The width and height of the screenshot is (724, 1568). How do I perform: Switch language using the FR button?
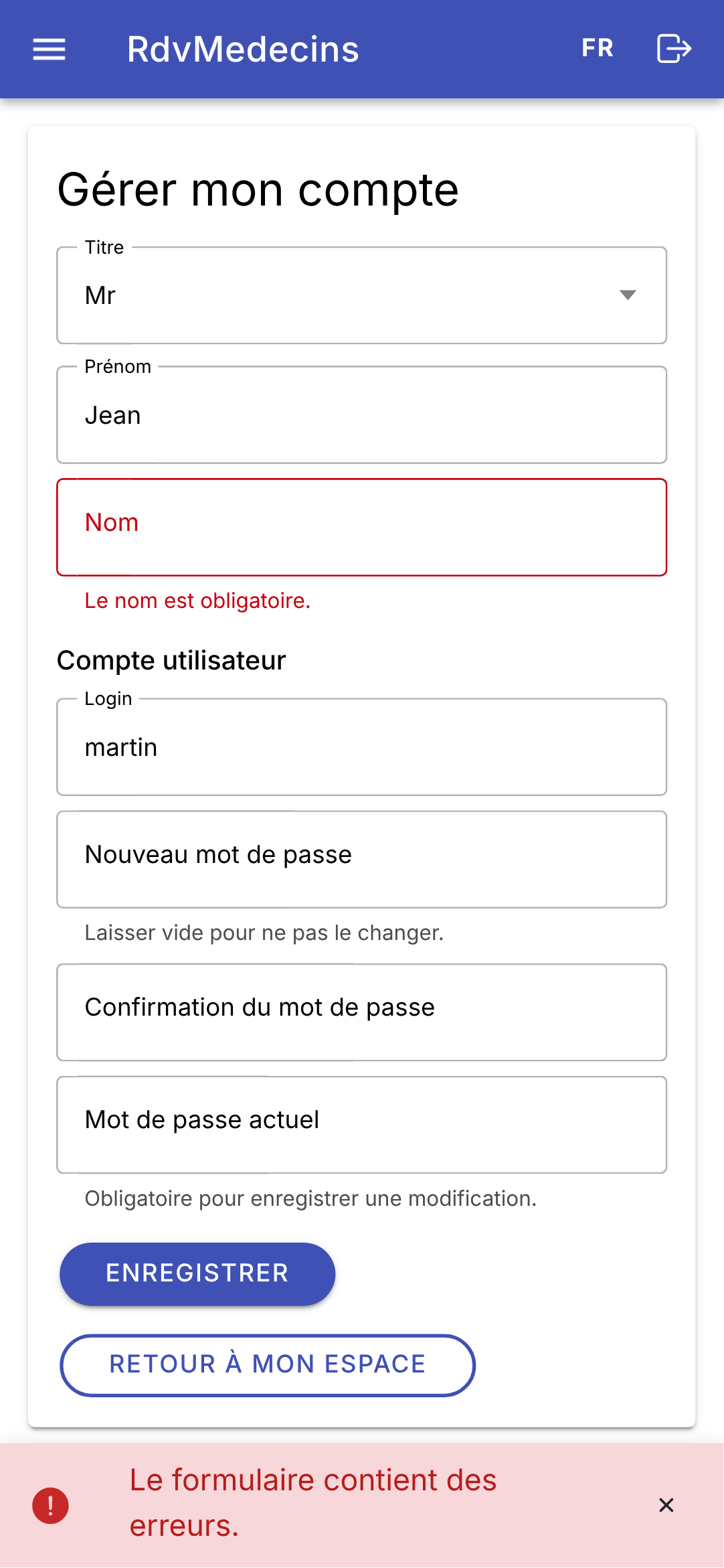(x=598, y=48)
